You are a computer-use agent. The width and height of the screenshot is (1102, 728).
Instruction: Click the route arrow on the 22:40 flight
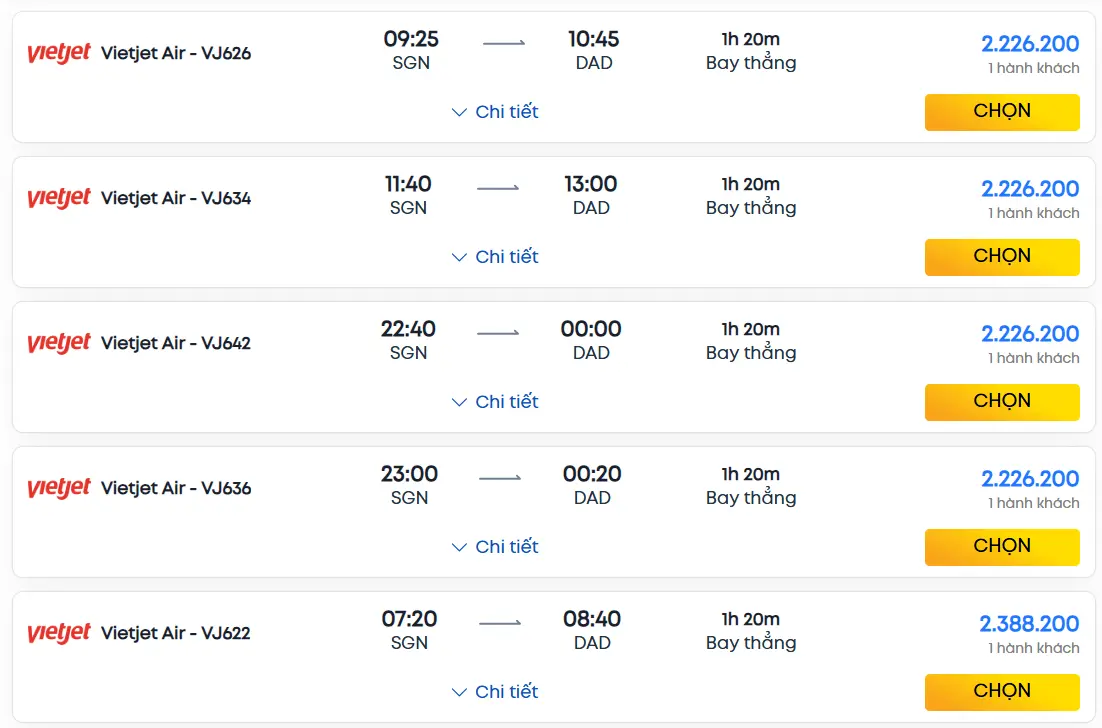click(x=499, y=333)
